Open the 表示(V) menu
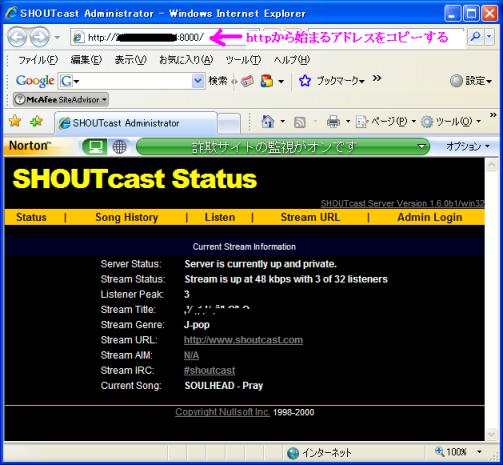This screenshot has width=503, height=465. 130,60
